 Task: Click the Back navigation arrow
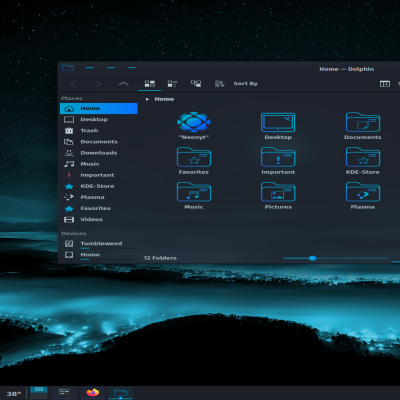(x=73, y=84)
